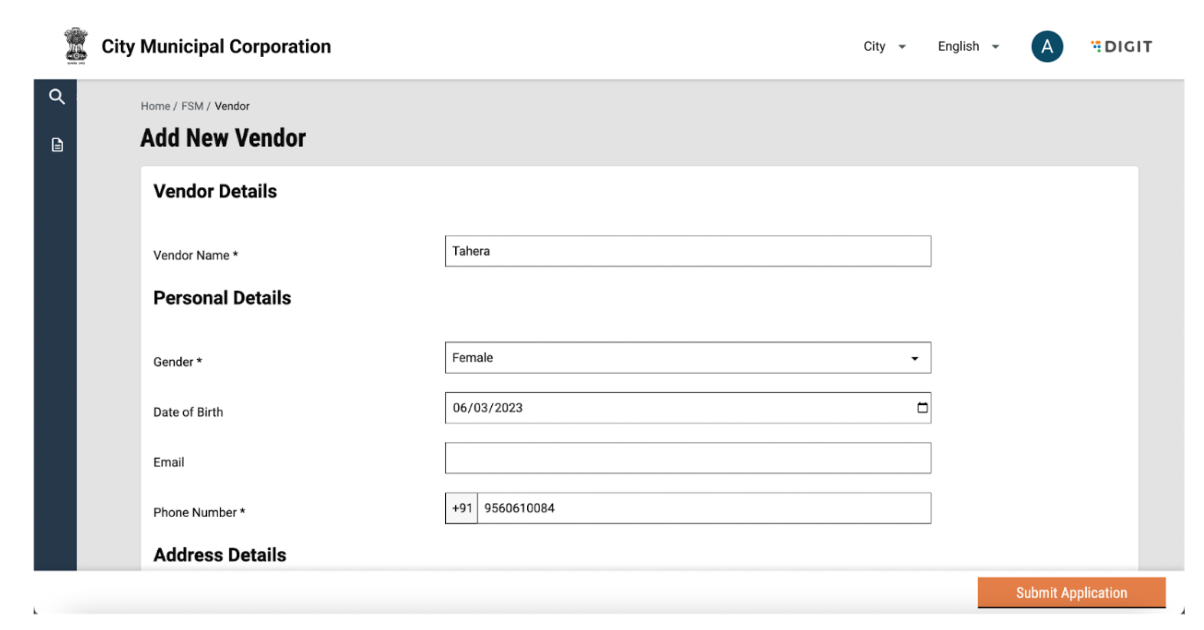Click the date value 06/03/2023
Viewport: 1204px width, 630px height.
click(488, 408)
